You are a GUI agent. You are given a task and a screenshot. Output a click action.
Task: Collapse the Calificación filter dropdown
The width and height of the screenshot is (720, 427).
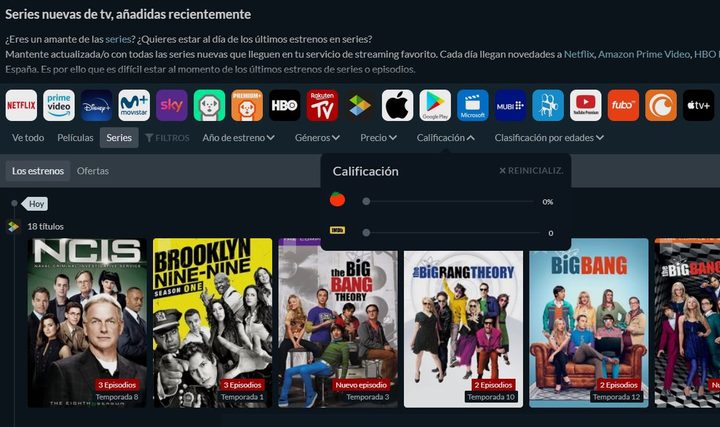point(445,138)
